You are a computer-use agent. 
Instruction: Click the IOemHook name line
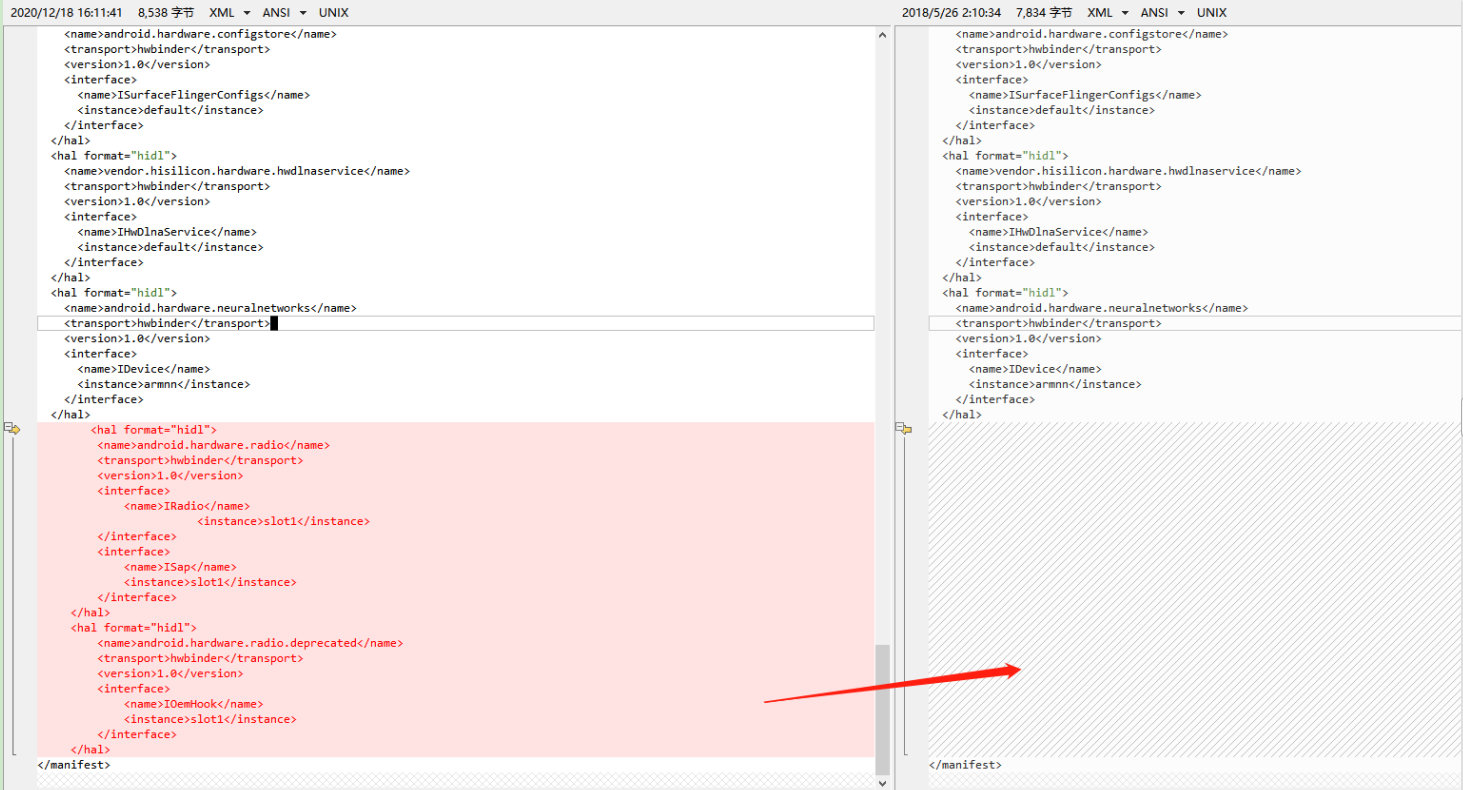(x=194, y=704)
